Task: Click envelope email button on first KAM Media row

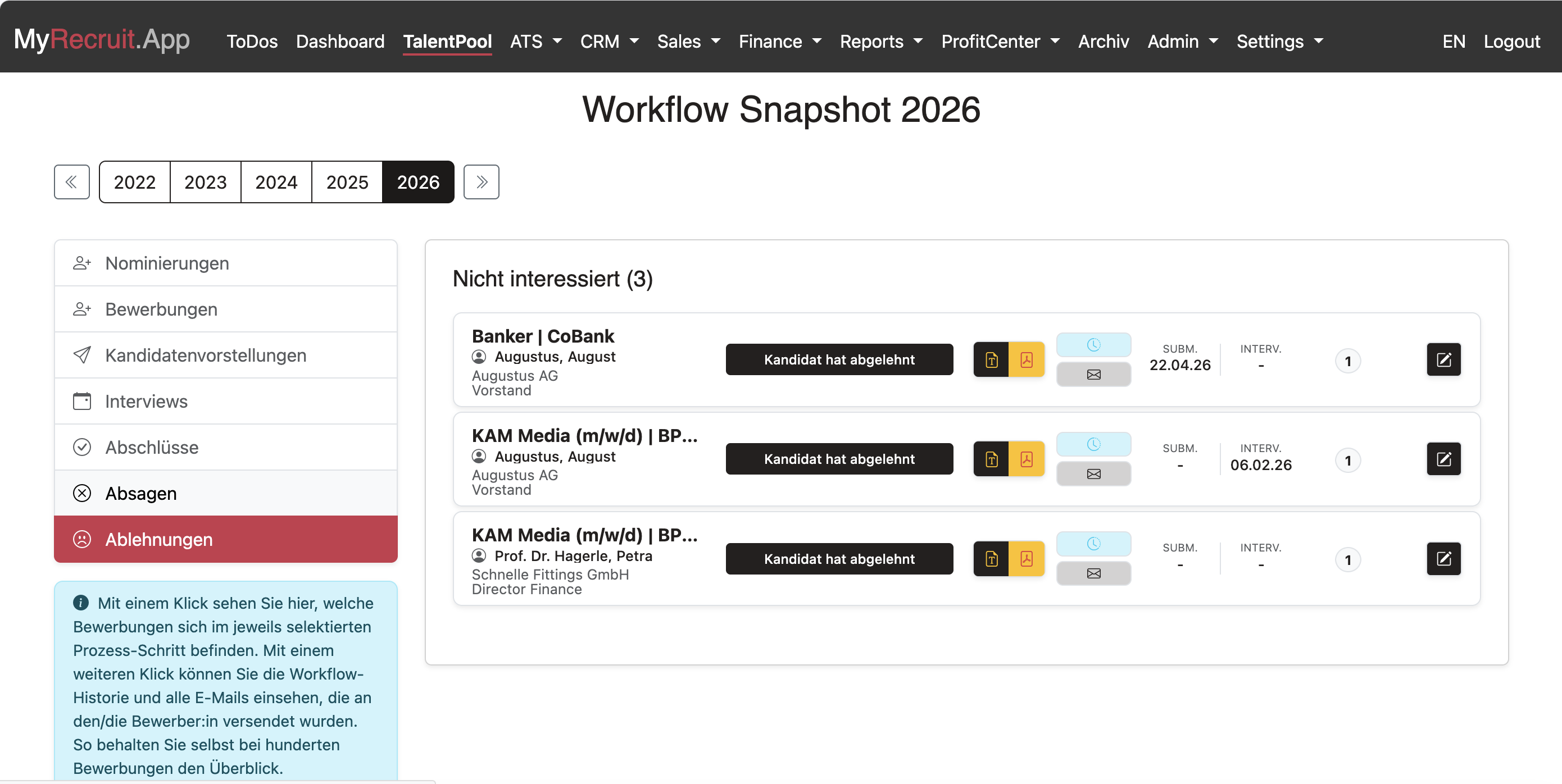Action: coord(1093,474)
